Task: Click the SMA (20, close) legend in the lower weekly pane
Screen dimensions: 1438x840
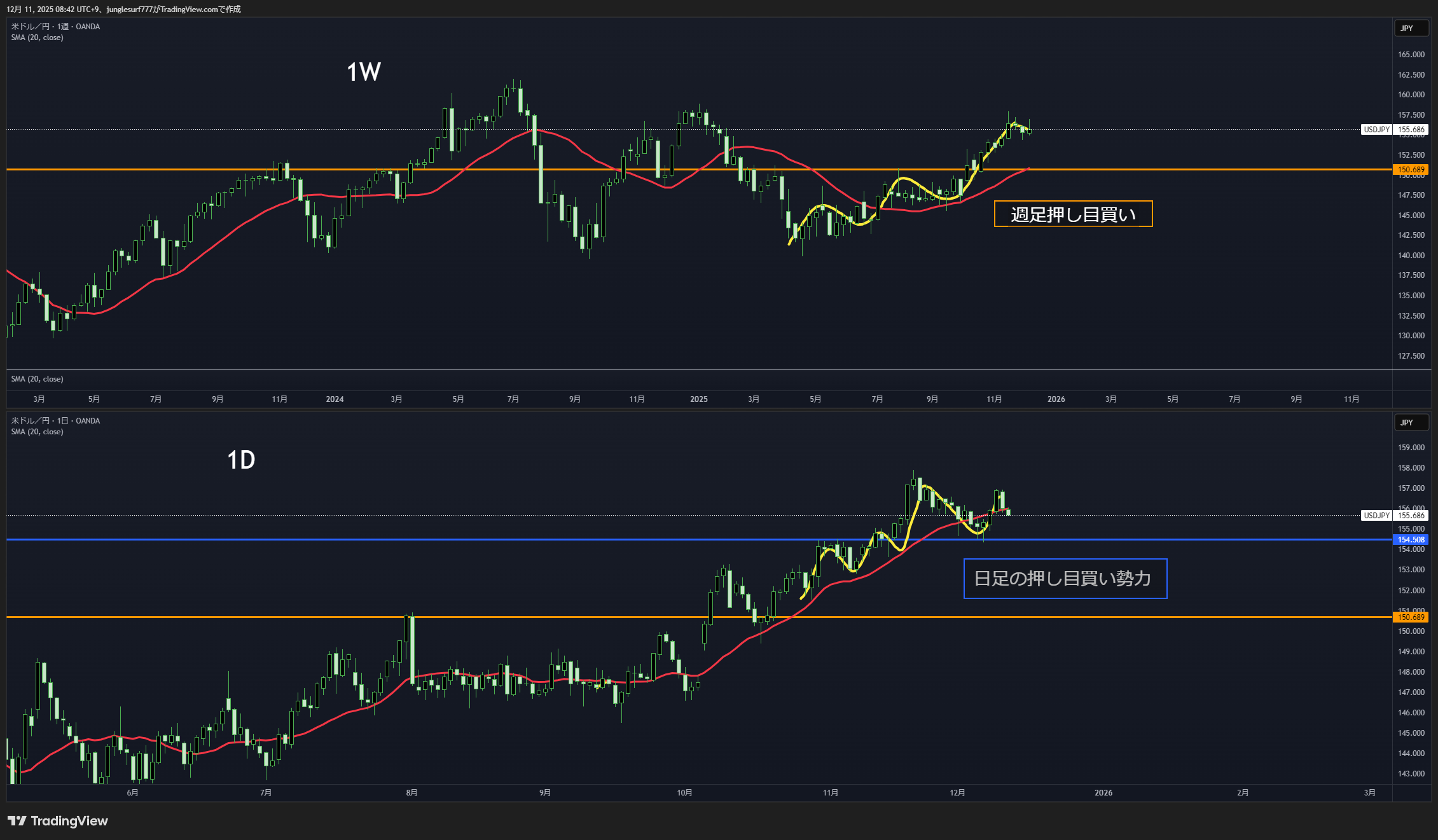Action: coord(37,379)
